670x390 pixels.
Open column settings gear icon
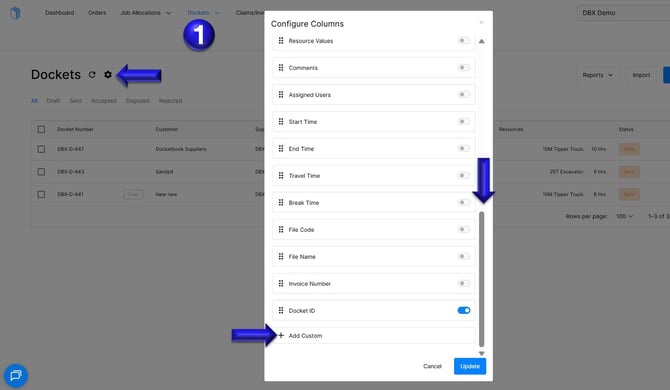point(108,74)
